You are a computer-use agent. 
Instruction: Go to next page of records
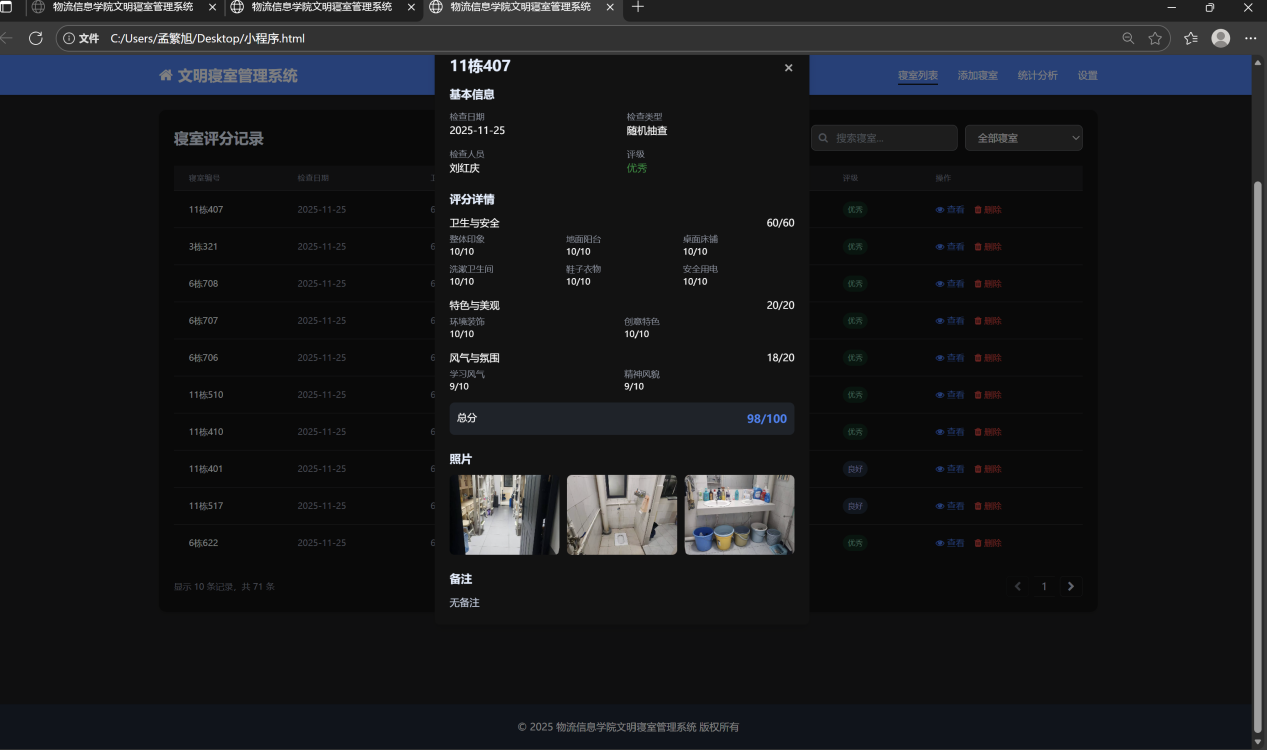pos(1070,586)
